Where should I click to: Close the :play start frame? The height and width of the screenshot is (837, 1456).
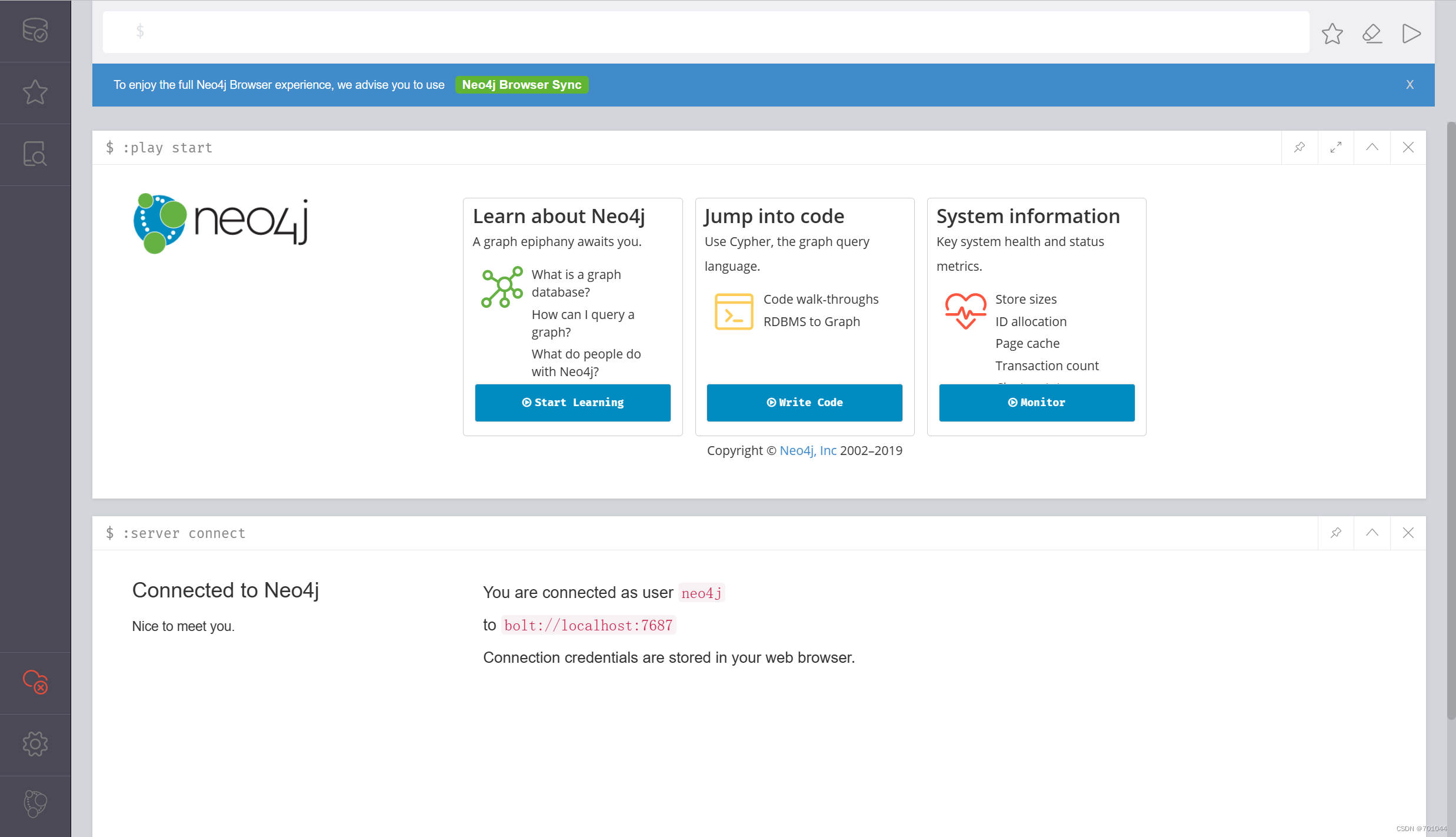(x=1408, y=147)
